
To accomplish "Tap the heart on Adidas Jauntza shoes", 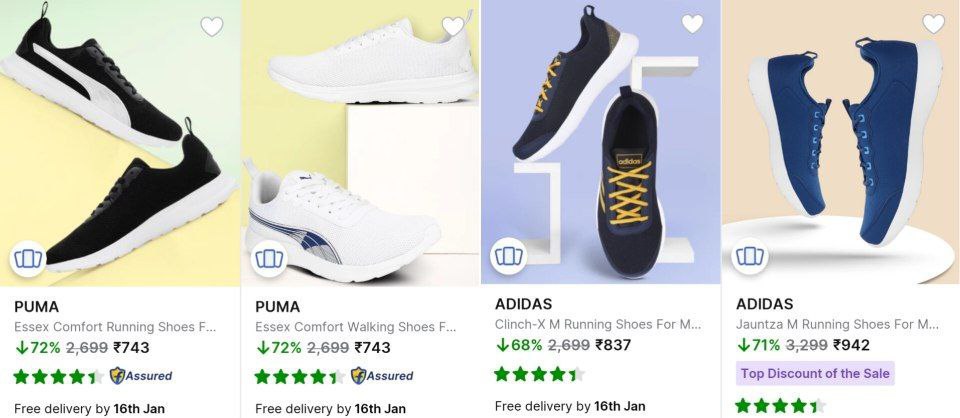I will click(933, 24).
